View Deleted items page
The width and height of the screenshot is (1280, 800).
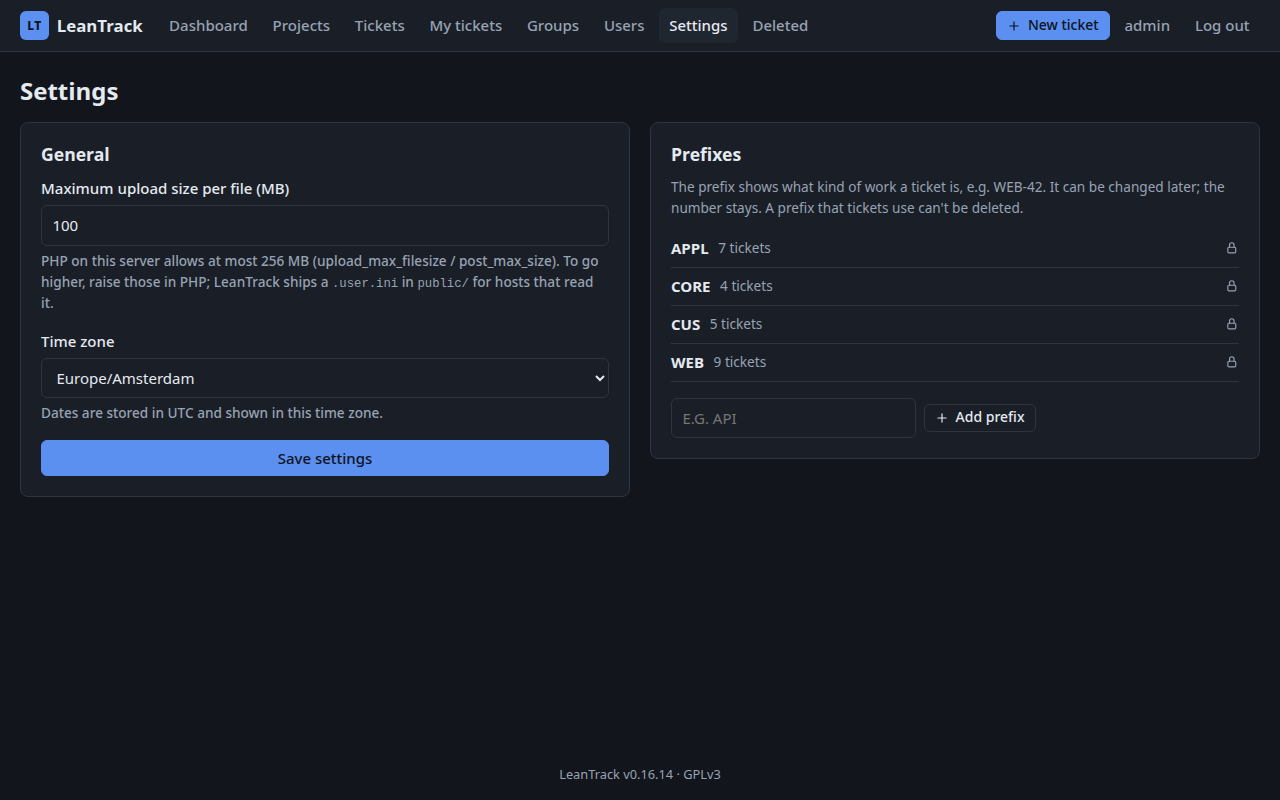(780, 26)
